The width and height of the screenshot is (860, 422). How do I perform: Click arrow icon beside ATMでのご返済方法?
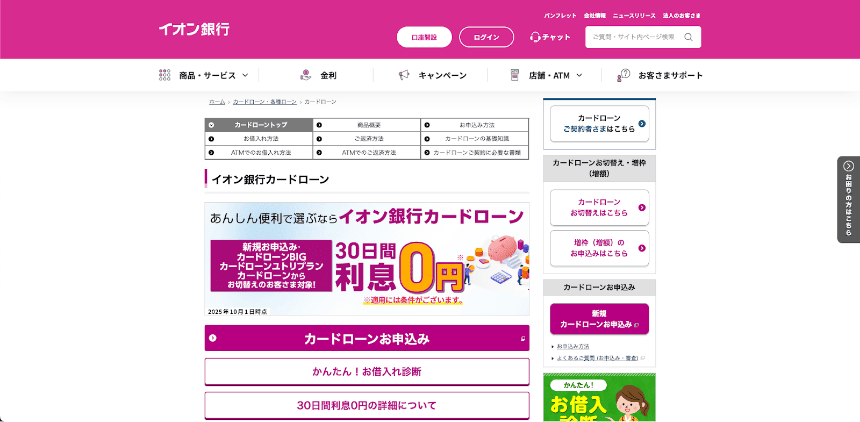coord(319,153)
